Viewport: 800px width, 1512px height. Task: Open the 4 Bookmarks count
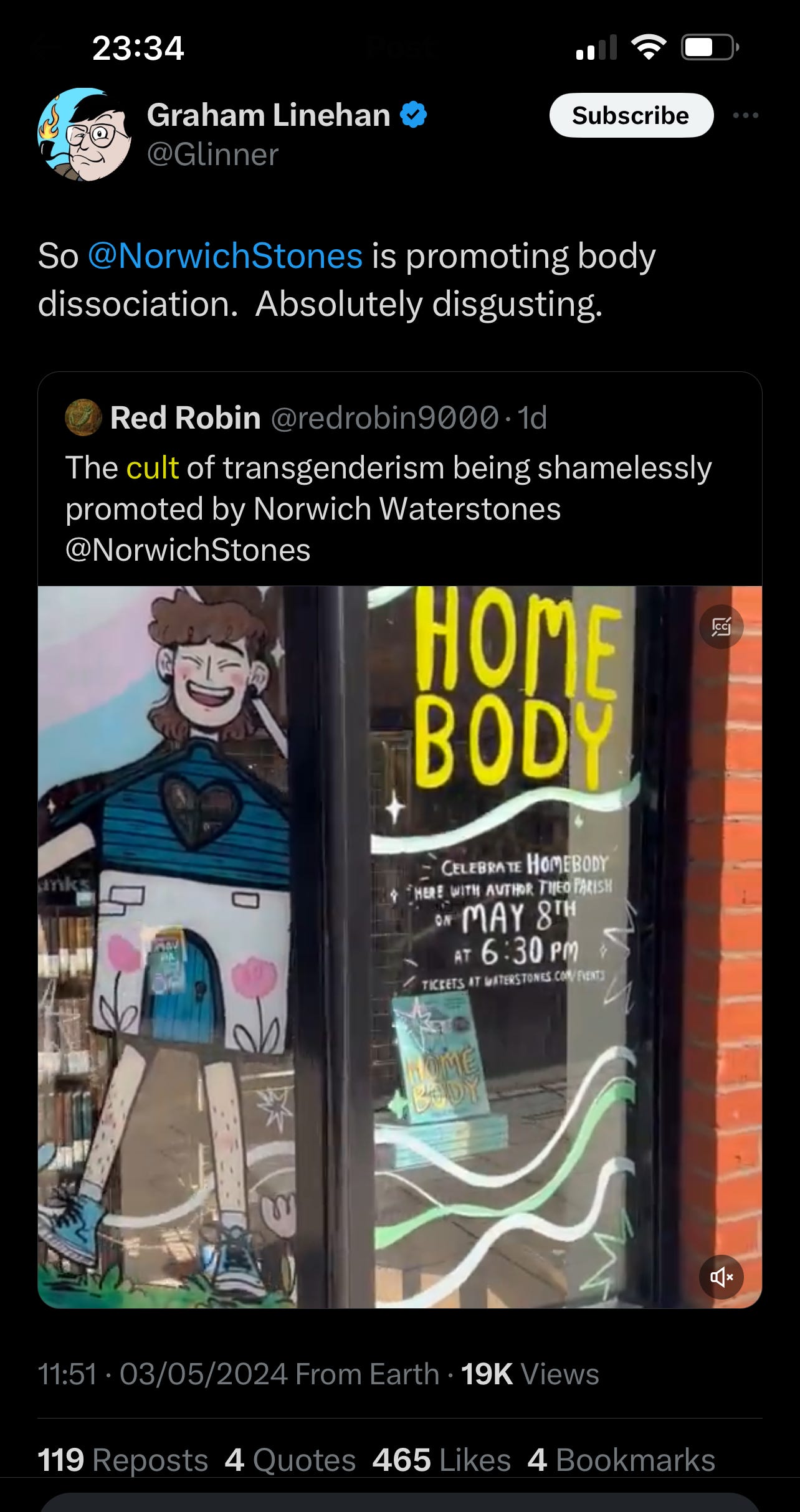coord(621,1460)
